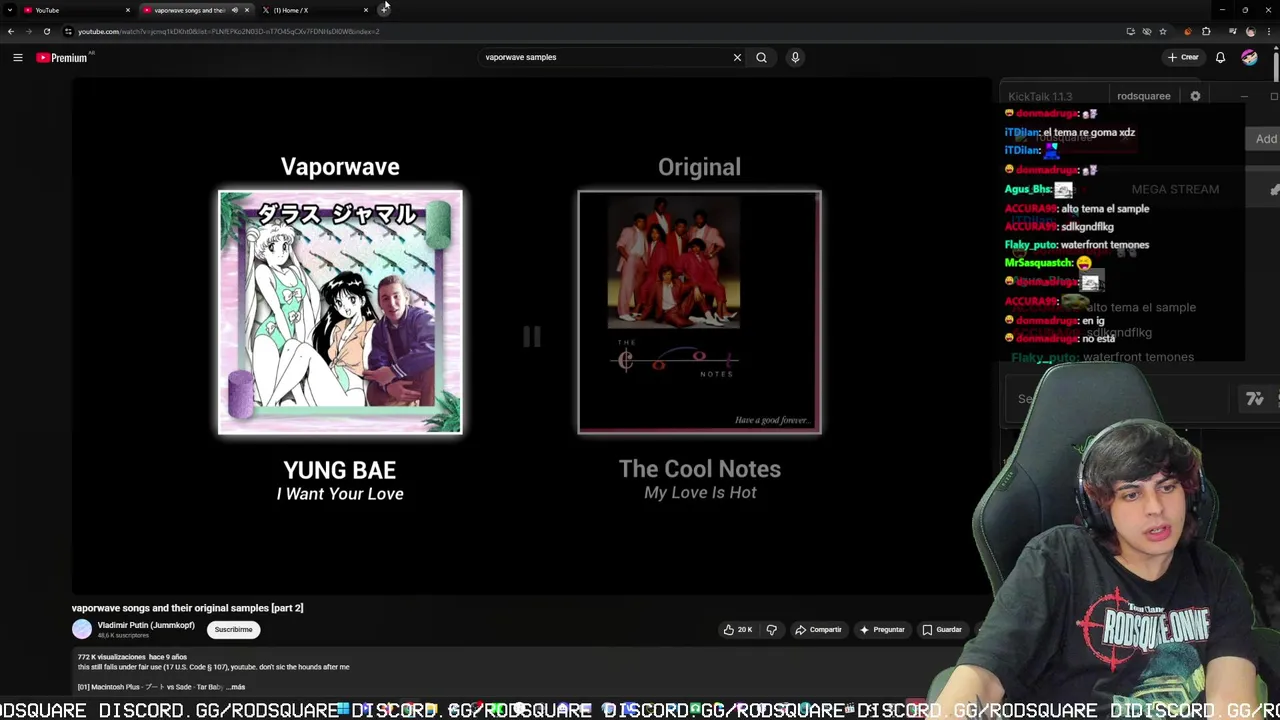The width and height of the screenshot is (1280, 720).
Task: Expand the tab search dropdown arrow
Action: point(8,10)
